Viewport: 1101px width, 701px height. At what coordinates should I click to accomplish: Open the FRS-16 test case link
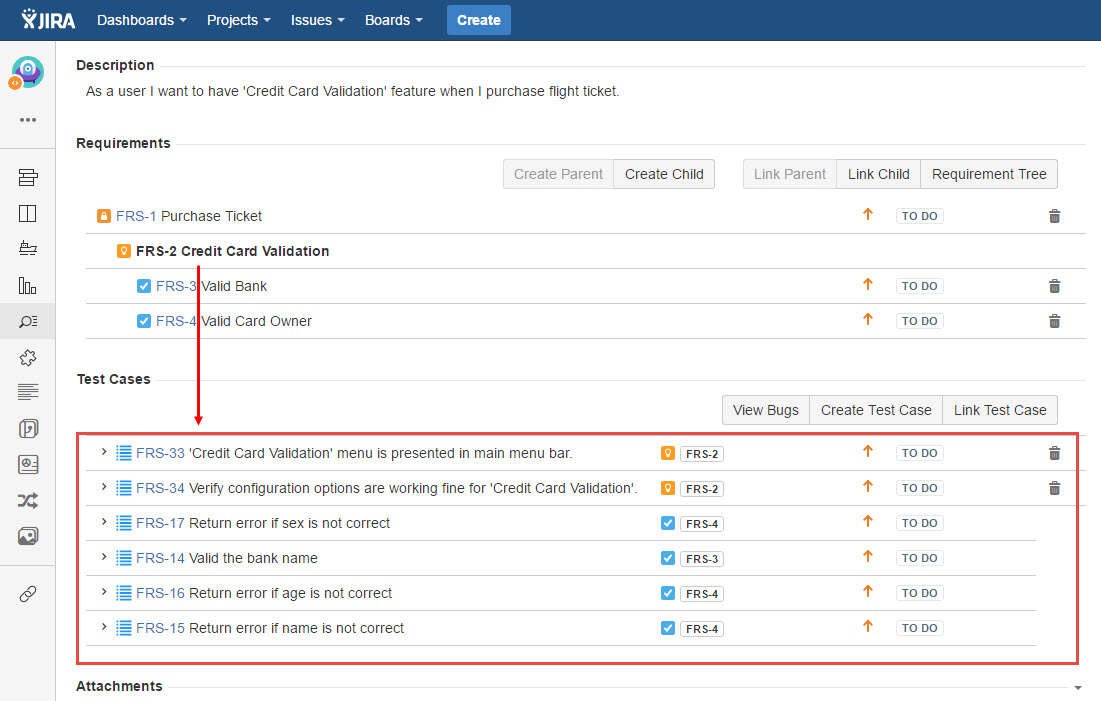tap(160, 594)
